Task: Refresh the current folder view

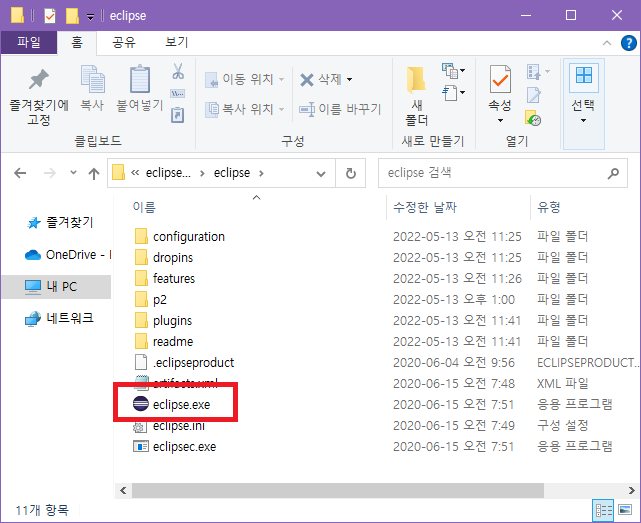Action: (351, 173)
